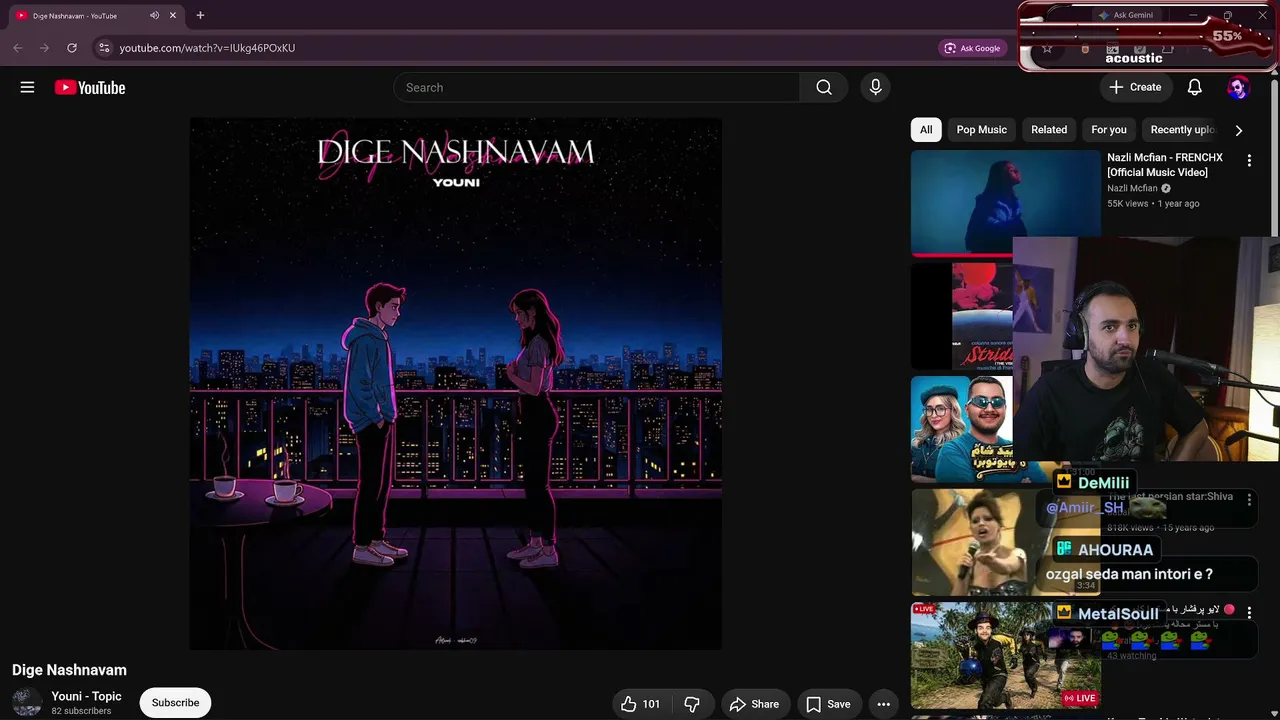The image size is (1280, 720).
Task: Click the Dige Nashnavam video player
Action: (x=456, y=384)
